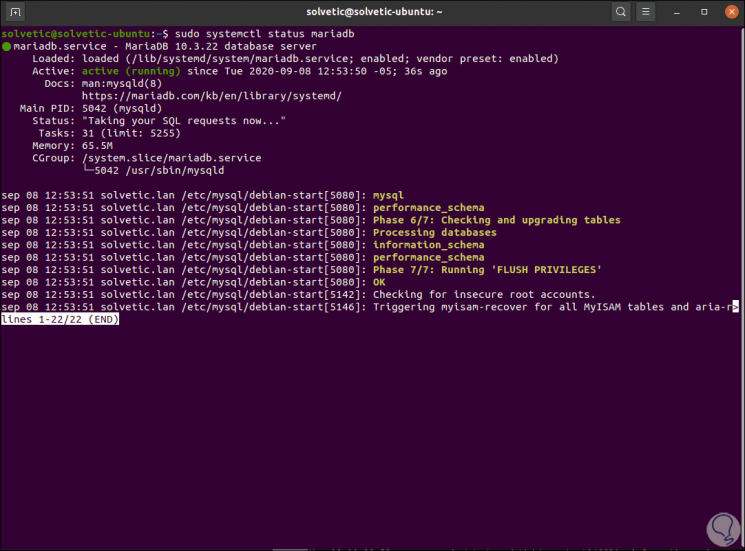Click the CGroup /system.slice/mariadb.service entry
Viewport: 745px width, 551px height.
pyautogui.click(x=173, y=158)
